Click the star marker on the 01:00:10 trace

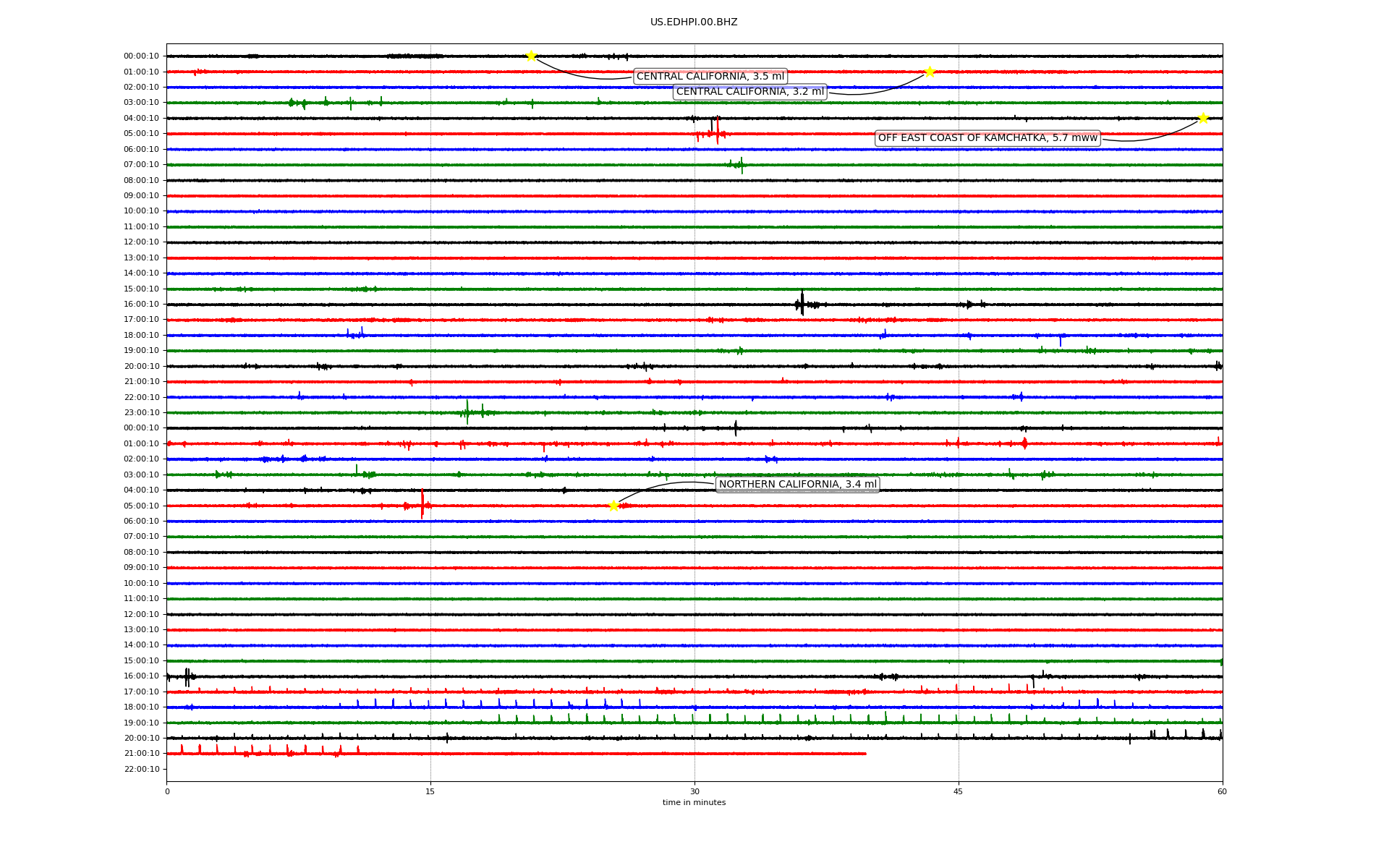(930, 72)
